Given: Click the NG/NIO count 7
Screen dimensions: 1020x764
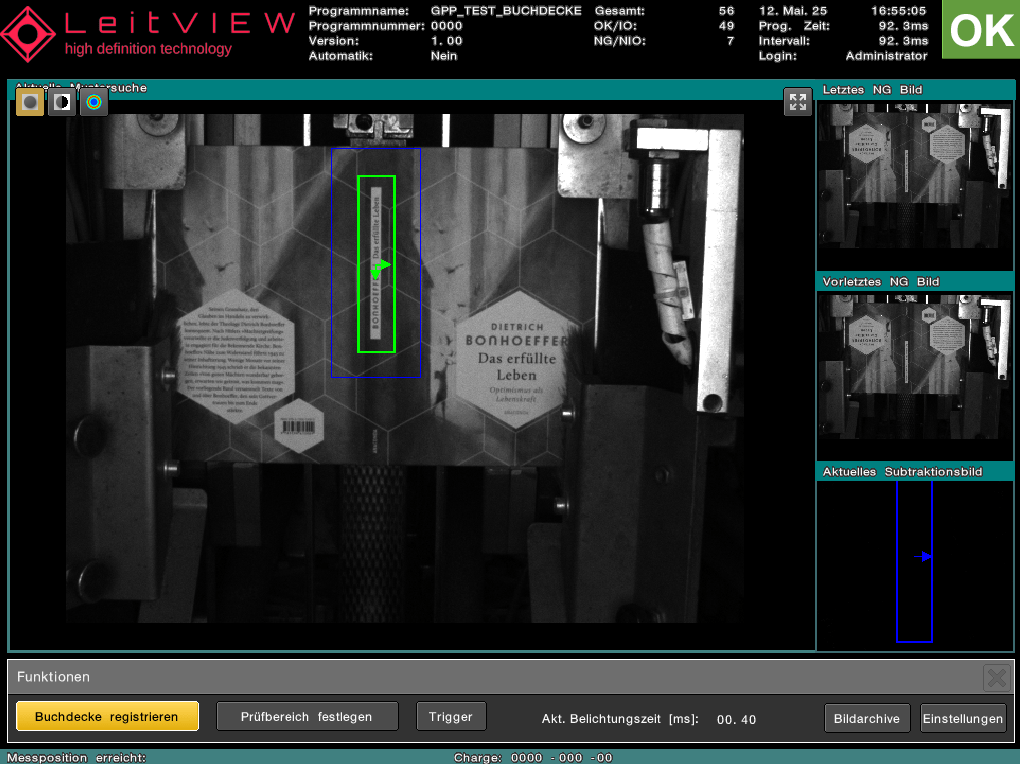Looking at the screenshot, I should coord(731,41).
